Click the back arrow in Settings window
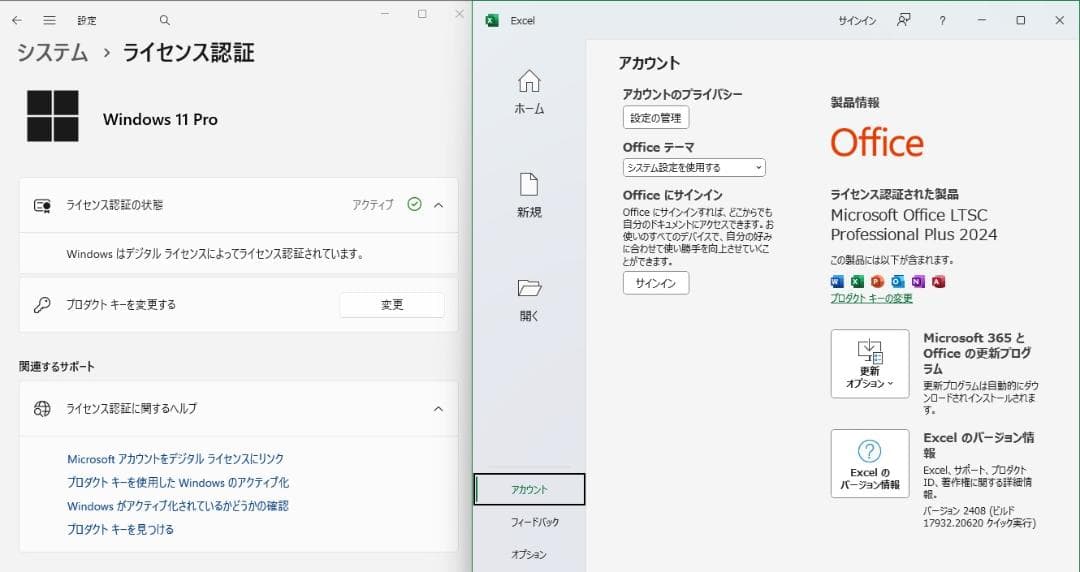 17,21
